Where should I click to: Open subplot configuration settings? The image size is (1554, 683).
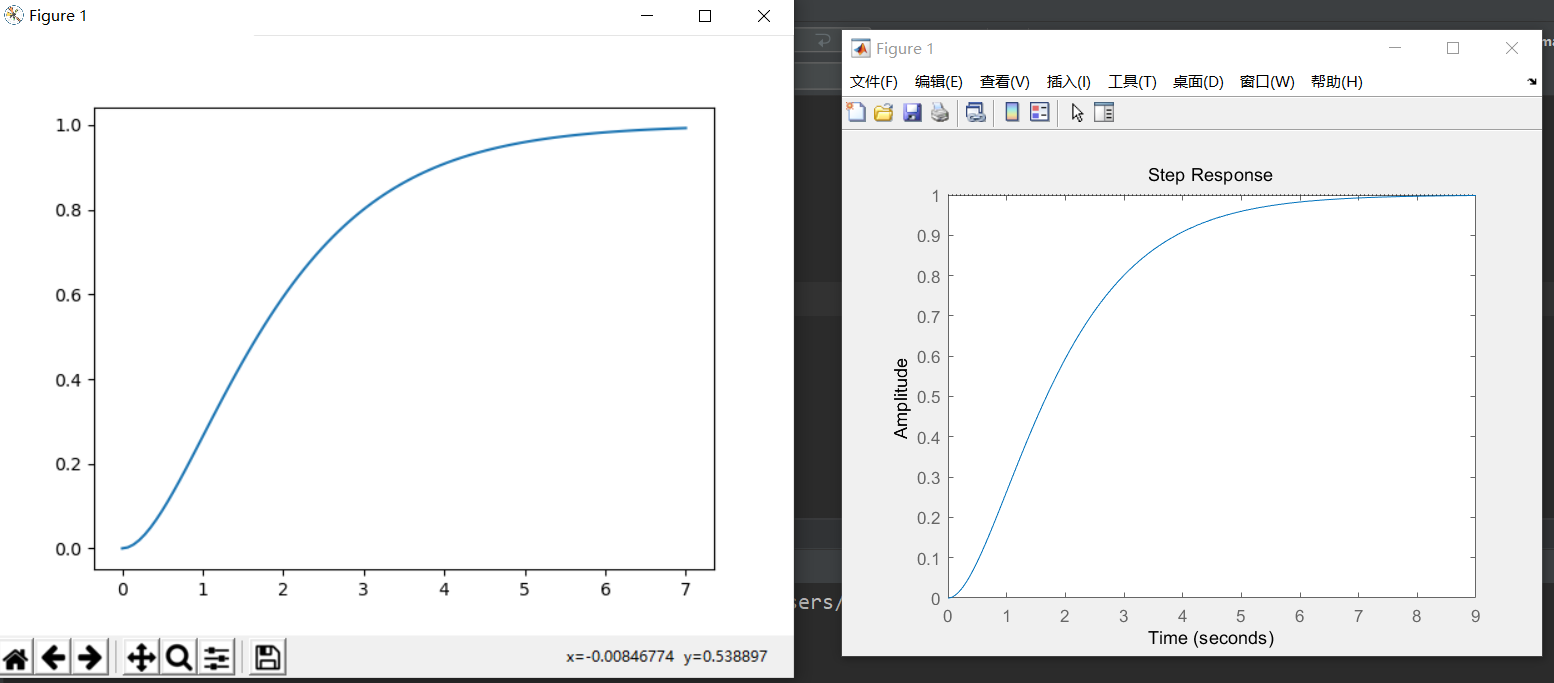click(216, 656)
